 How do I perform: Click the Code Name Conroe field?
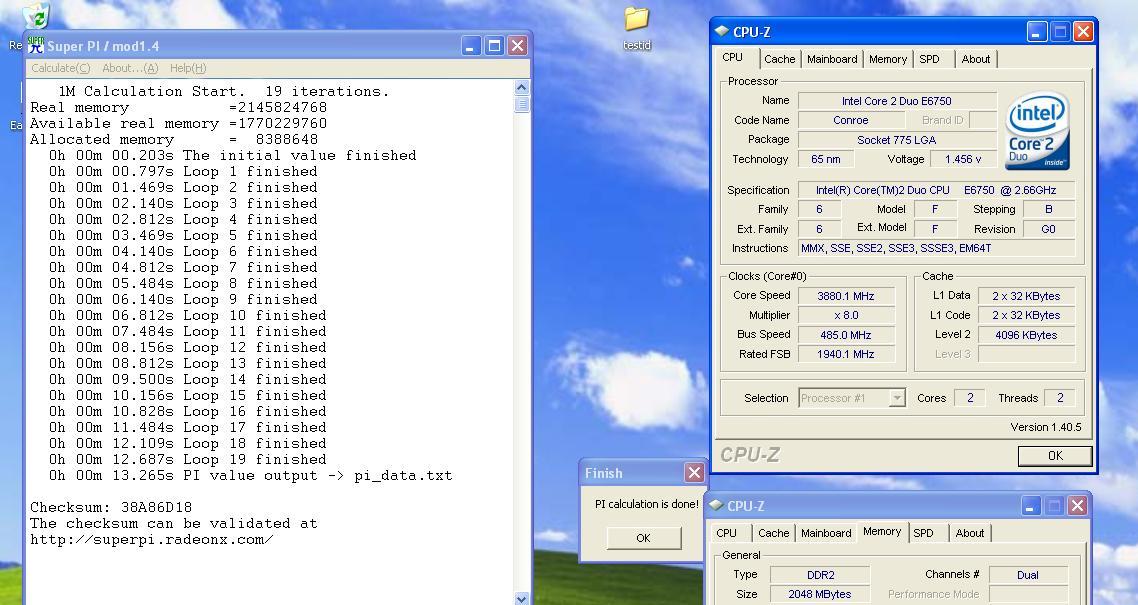click(x=850, y=120)
